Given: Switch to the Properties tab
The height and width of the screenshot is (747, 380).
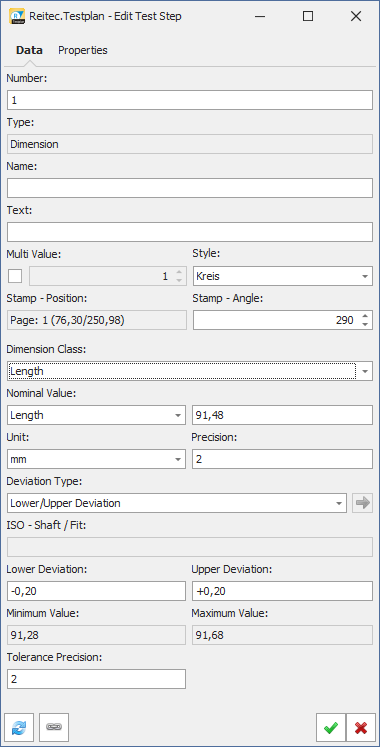Looking at the screenshot, I should click(83, 50).
